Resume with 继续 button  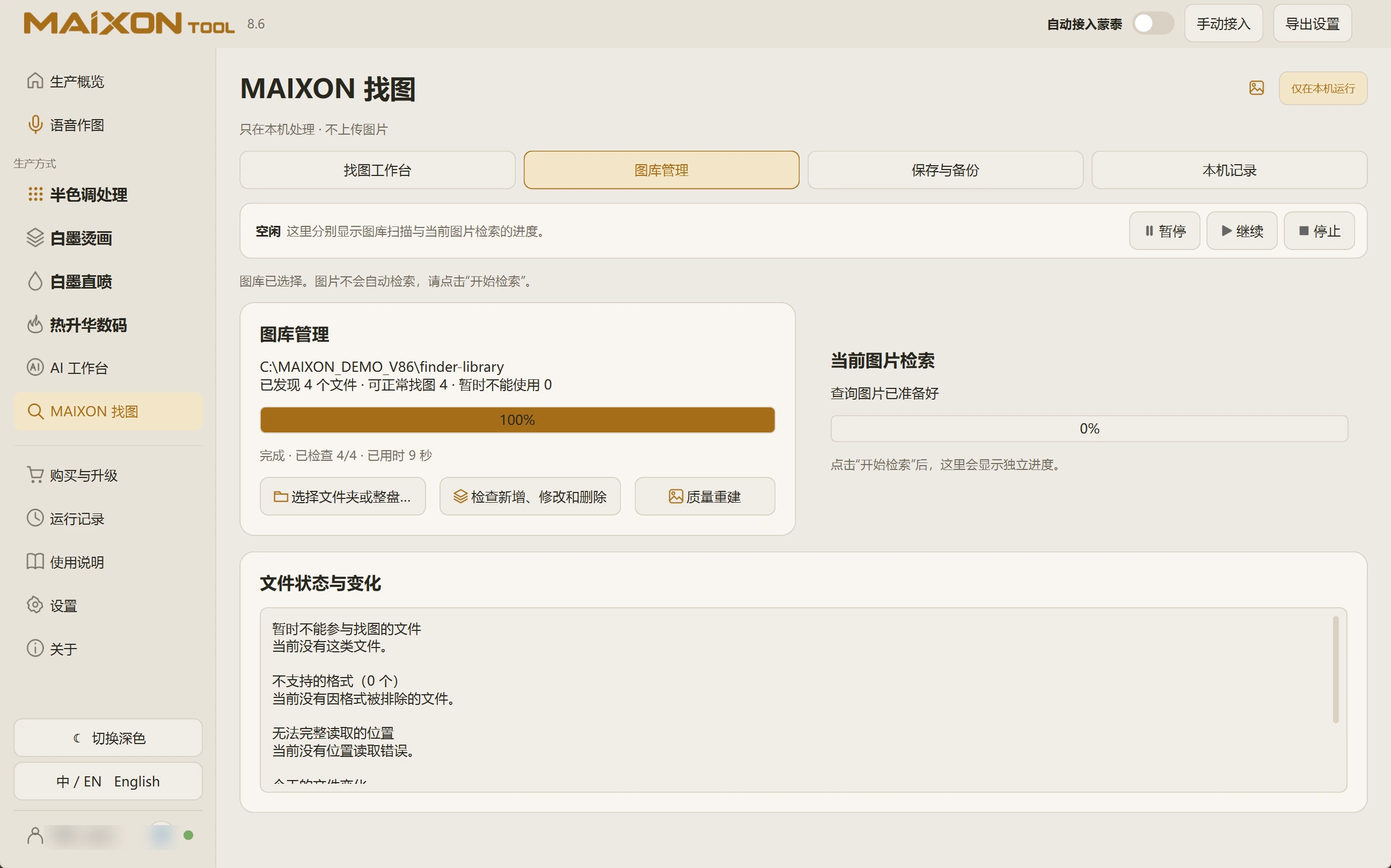click(1242, 231)
